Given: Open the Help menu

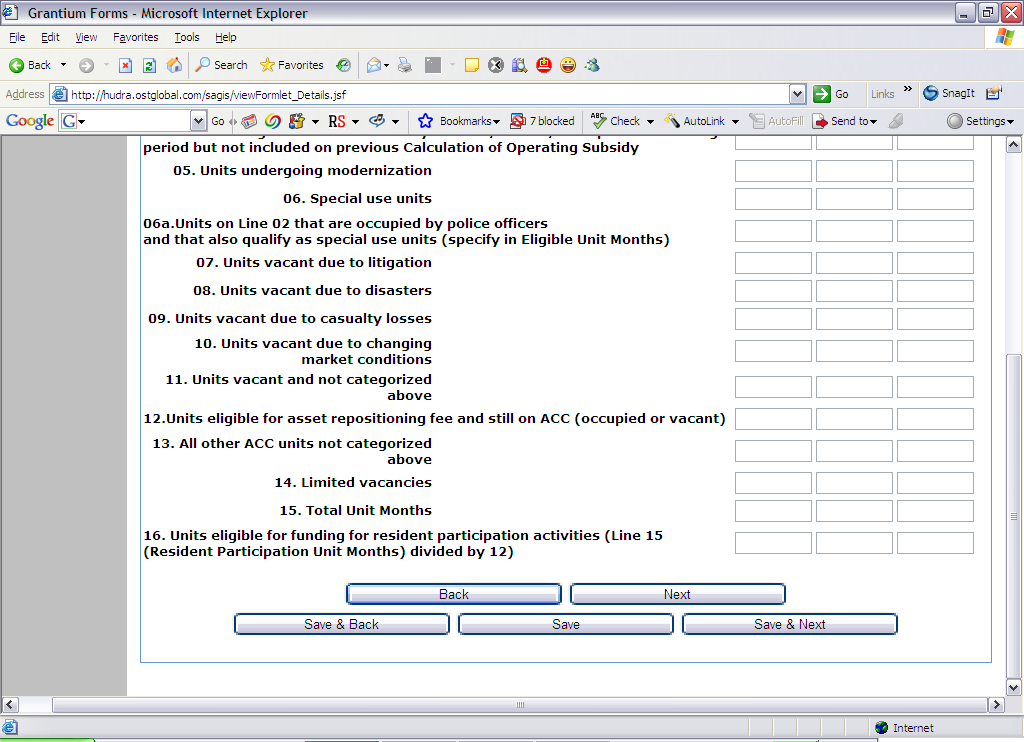Looking at the screenshot, I should (225, 37).
